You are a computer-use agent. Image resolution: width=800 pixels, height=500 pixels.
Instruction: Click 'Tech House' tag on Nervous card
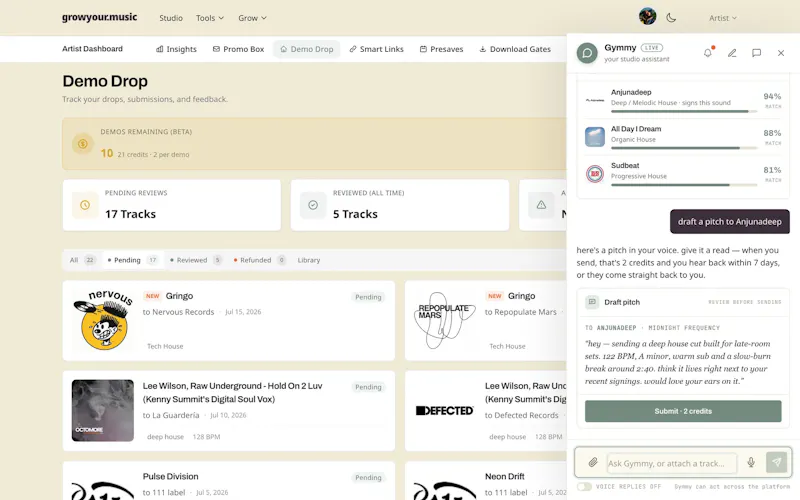tap(165, 346)
